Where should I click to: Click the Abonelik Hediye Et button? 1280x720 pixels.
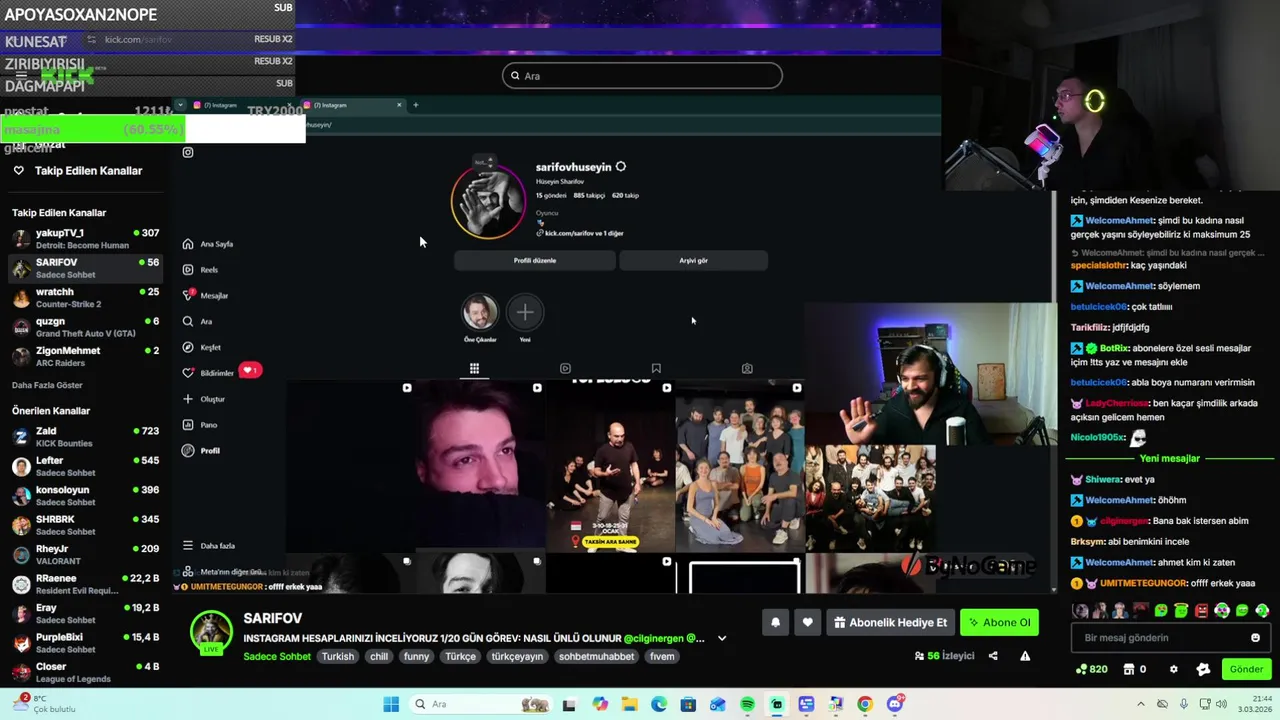tap(890, 622)
